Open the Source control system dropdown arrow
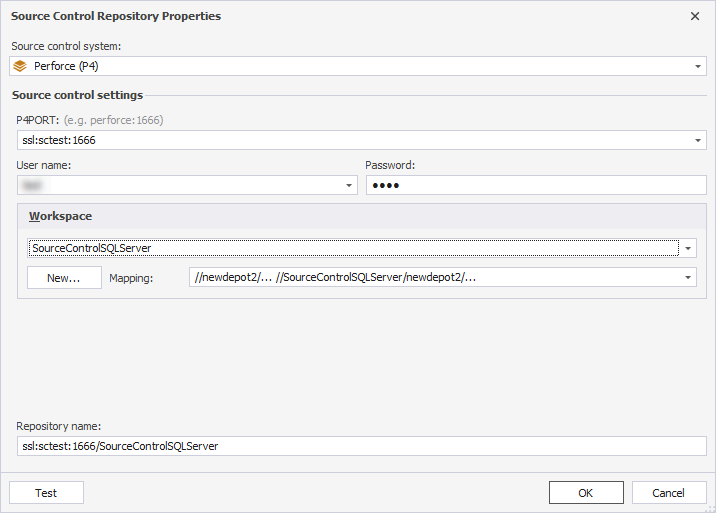Image resolution: width=716 pixels, height=513 pixels. point(698,66)
